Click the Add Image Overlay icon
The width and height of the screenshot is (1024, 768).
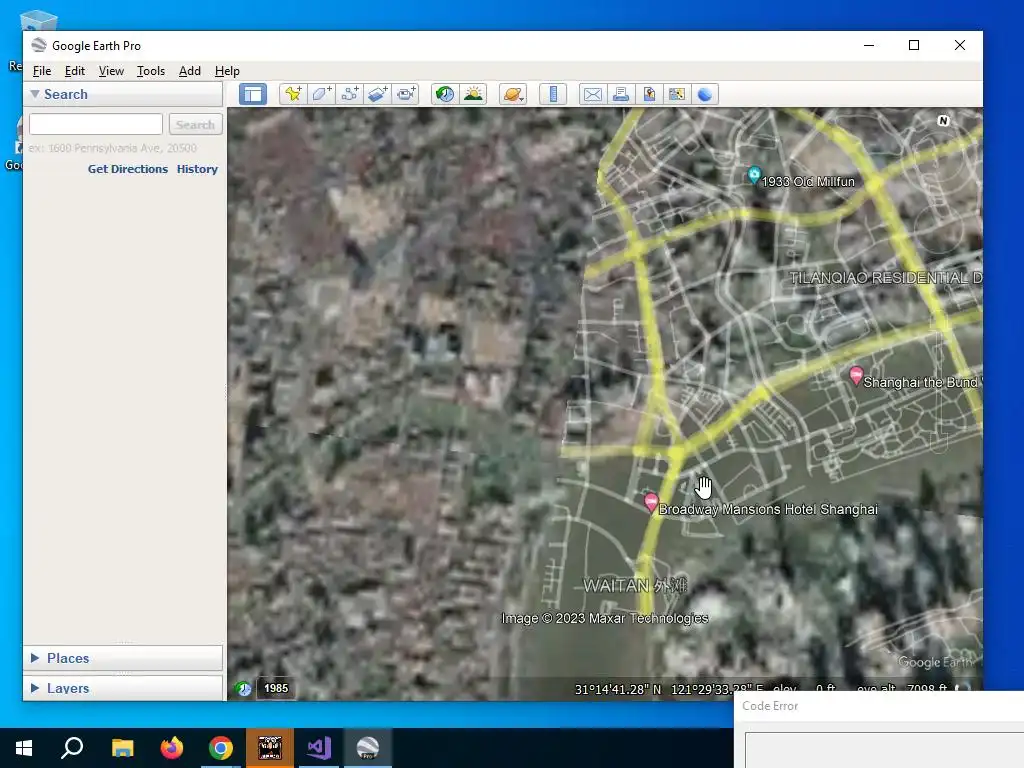[x=377, y=94]
